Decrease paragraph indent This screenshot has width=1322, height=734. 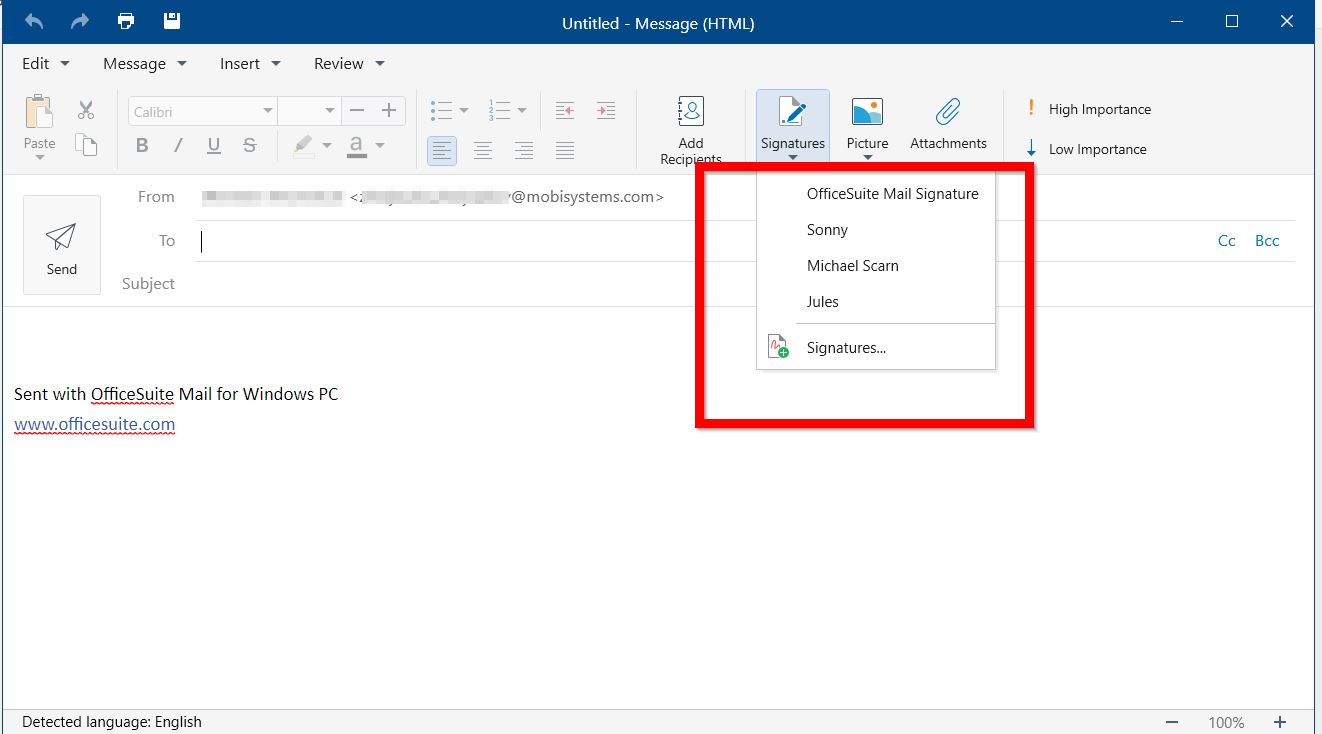[565, 110]
